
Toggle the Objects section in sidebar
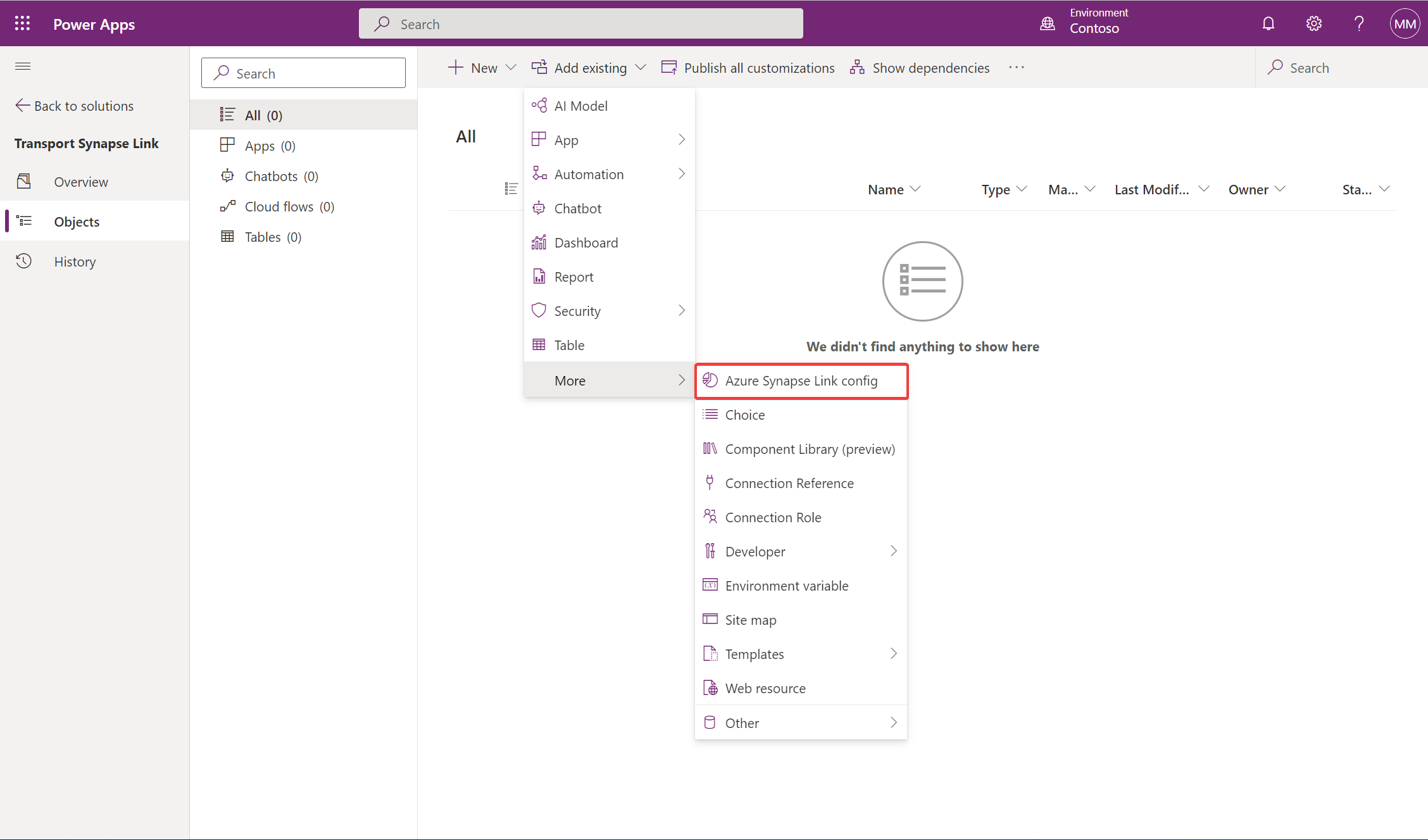click(77, 221)
